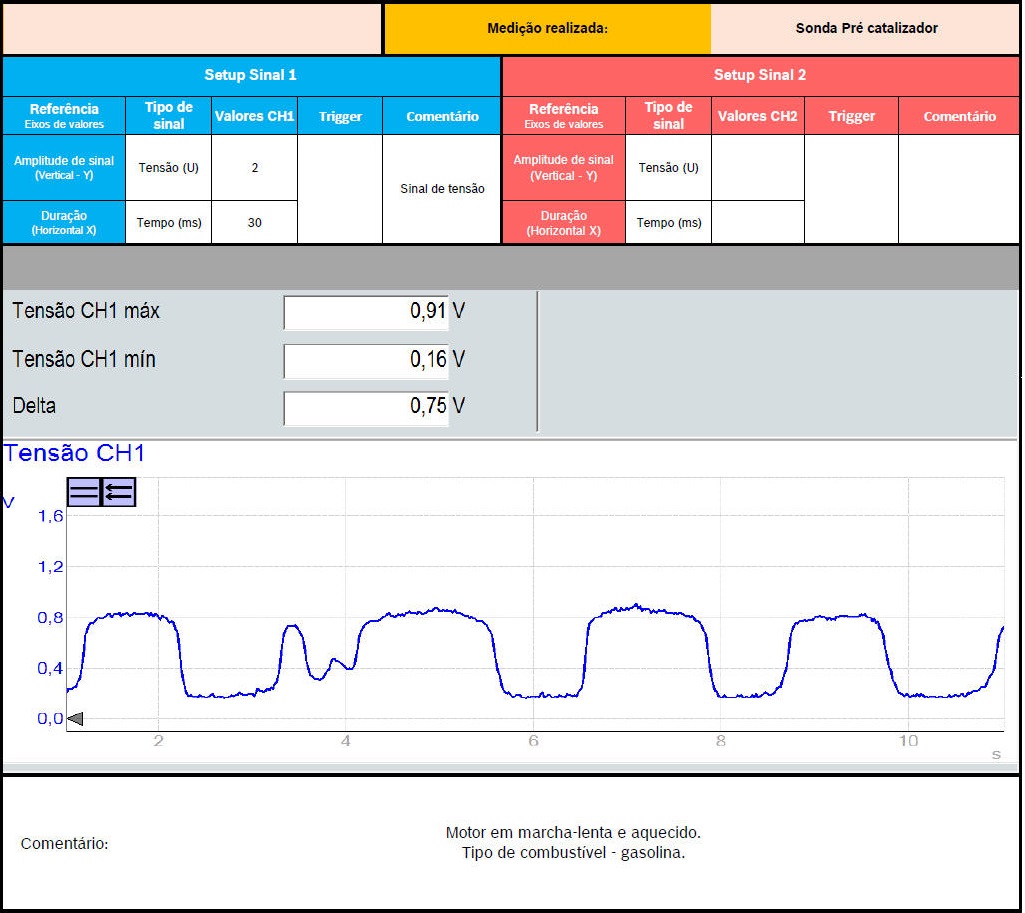1025x913 pixels.
Task: Click the Setup Sinal 1 header
Action: pos(250,75)
